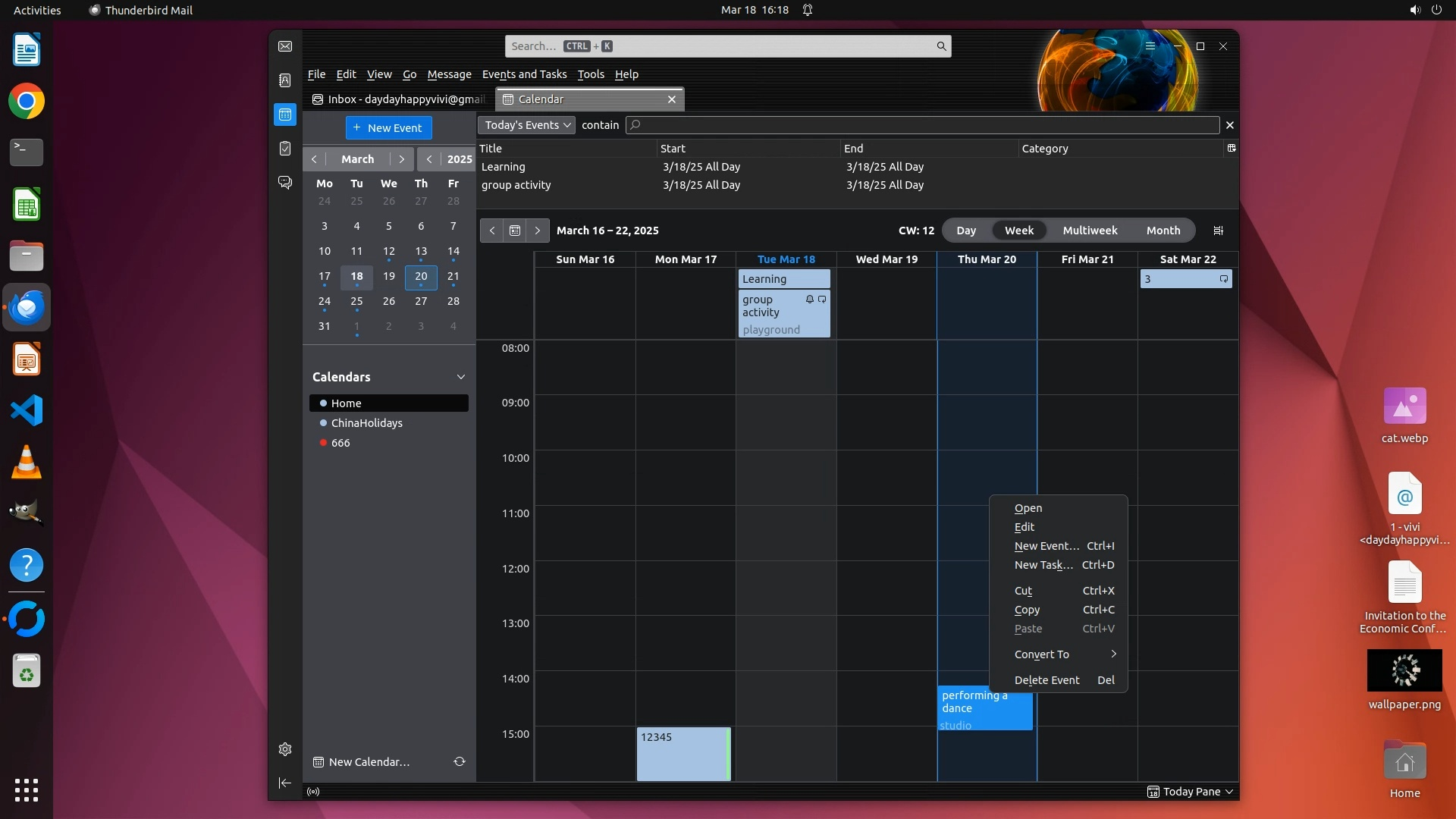Collapse the spaces toolbar arrow icon
The image size is (1456, 819).
[285, 783]
